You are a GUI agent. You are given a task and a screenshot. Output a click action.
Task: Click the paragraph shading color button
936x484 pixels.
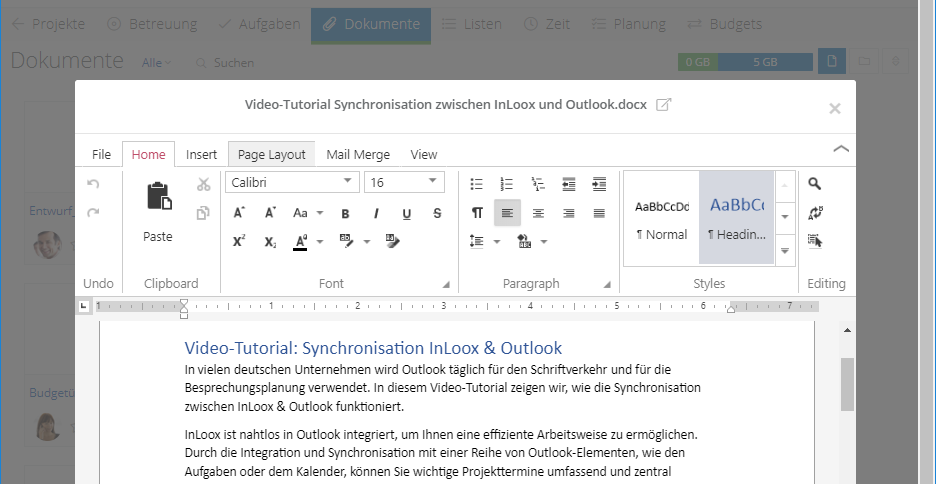[x=525, y=242]
